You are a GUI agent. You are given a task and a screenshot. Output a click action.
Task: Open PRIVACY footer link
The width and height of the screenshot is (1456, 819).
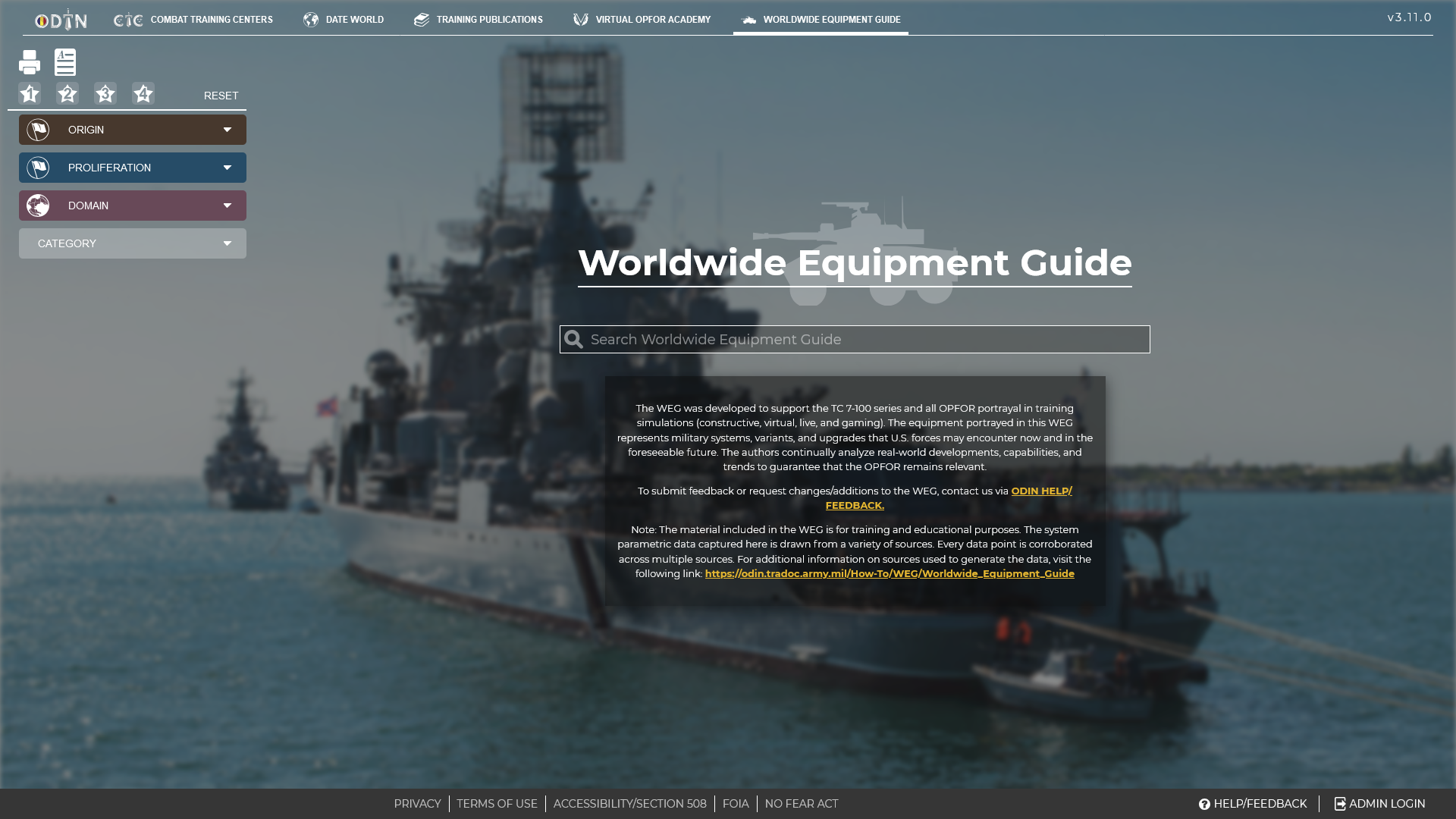pyautogui.click(x=417, y=804)
